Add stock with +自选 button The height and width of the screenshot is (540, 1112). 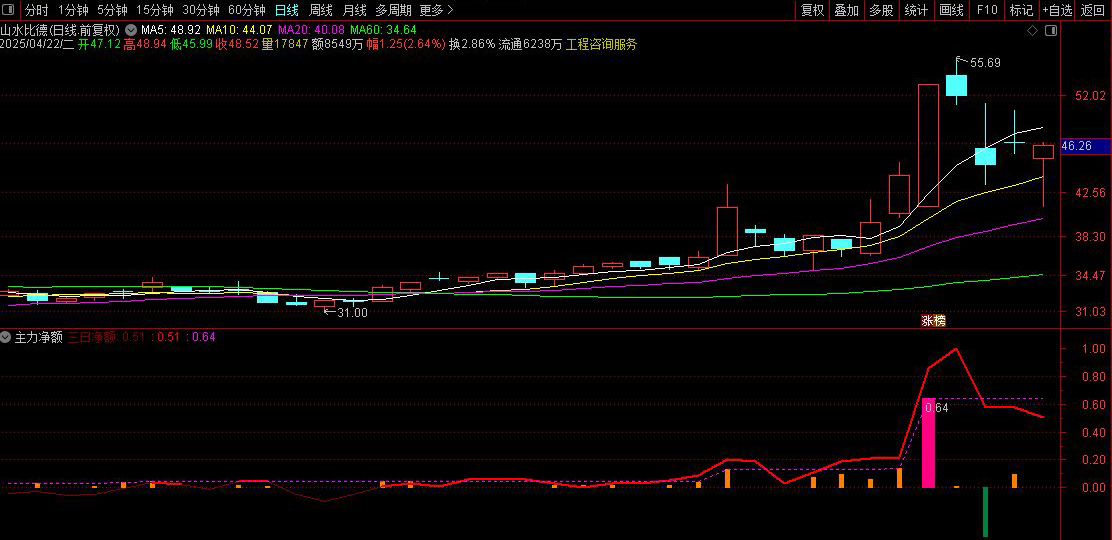pos(1057,10)
